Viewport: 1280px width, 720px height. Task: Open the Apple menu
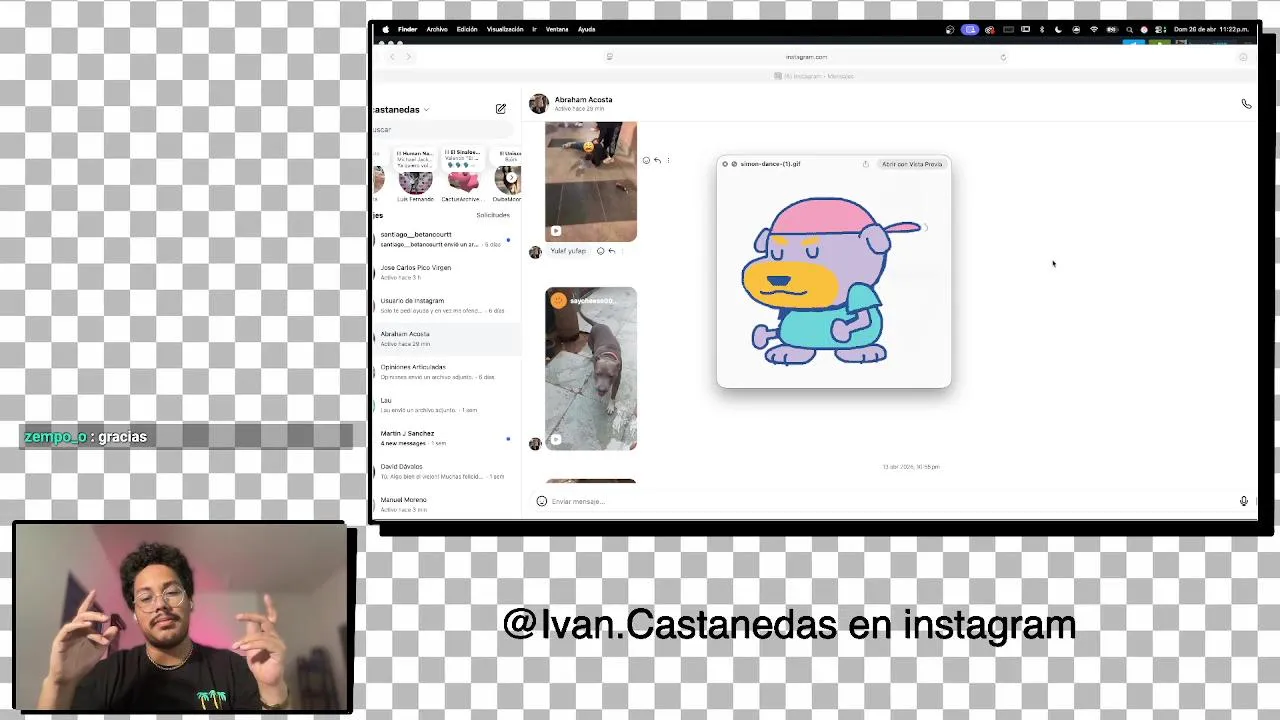(386, 29)
